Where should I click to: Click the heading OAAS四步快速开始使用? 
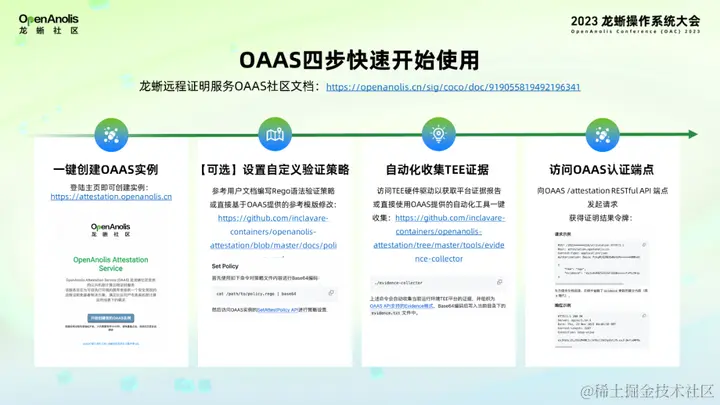(x=360, y=60)
